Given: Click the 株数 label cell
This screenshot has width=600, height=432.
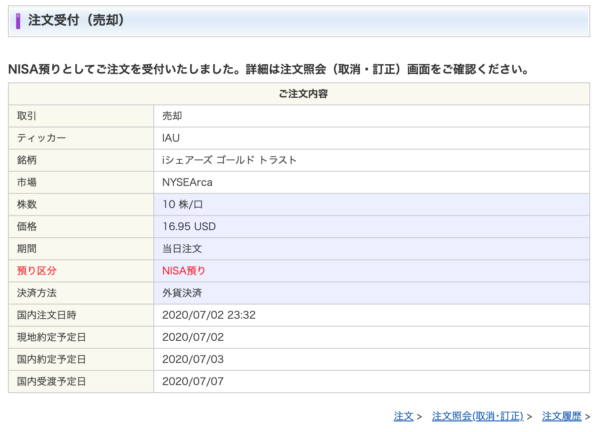Looking at the screenshot, I should coord(81,204).
